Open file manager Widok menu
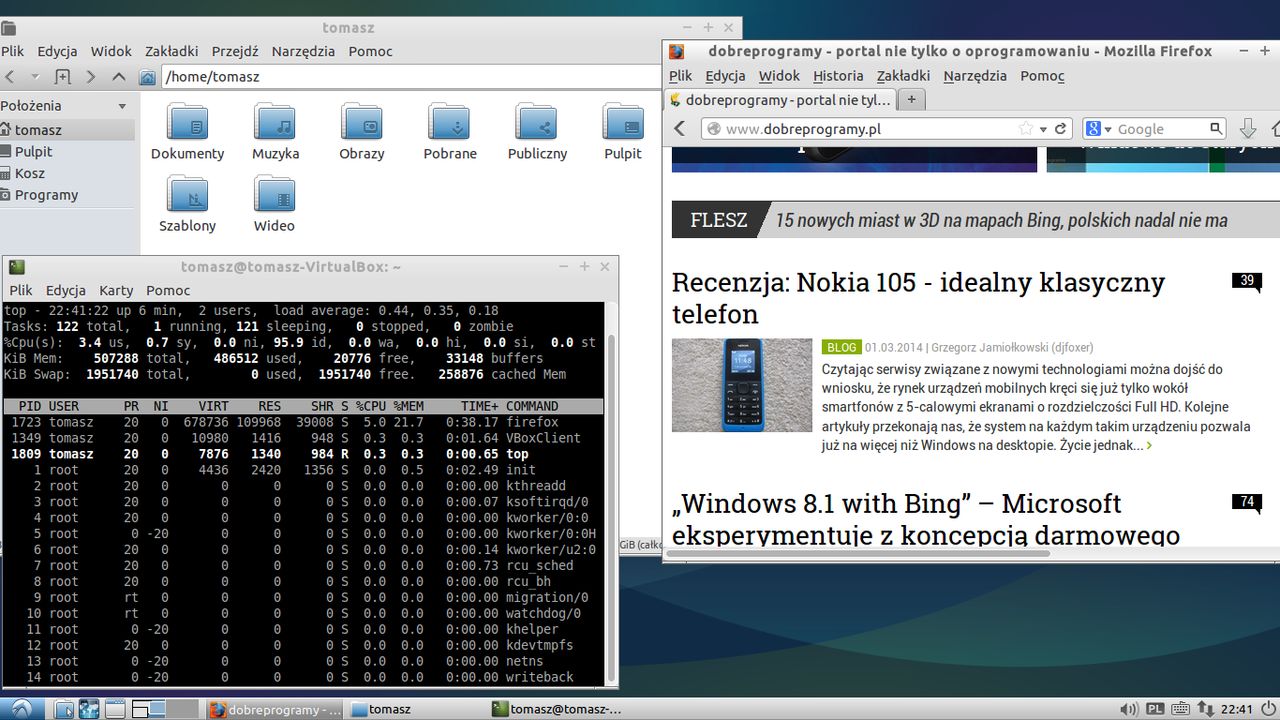 click(111, 51)
